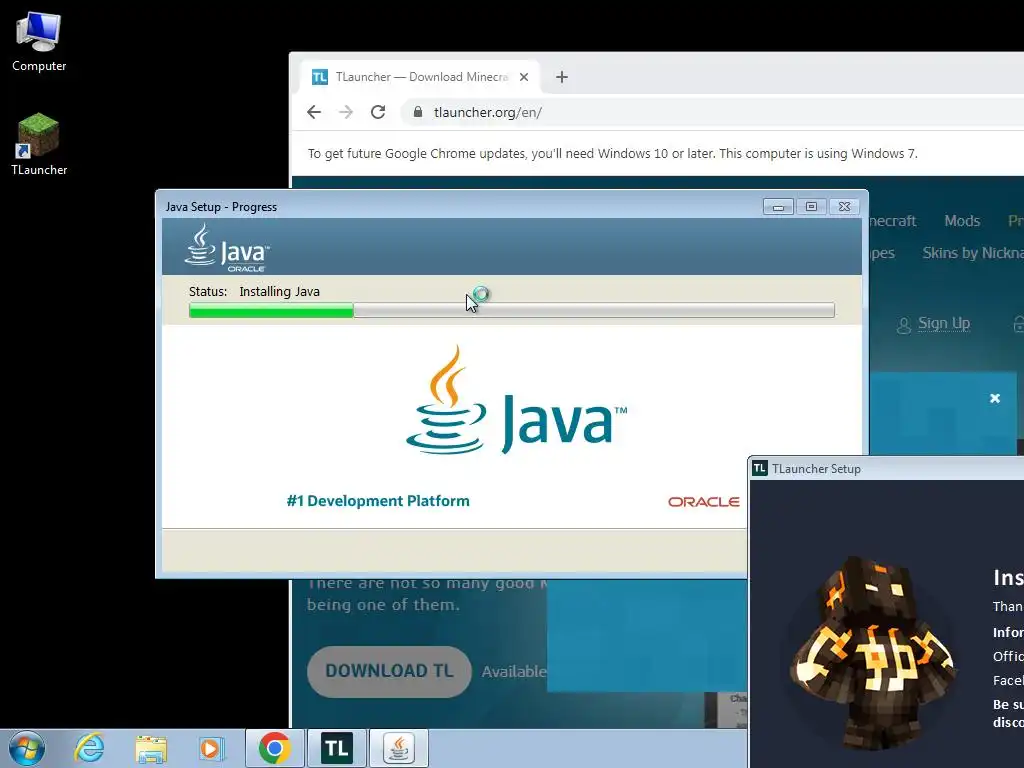Viewport: 1024px width, 768px height.
Task: Go back in the Chrome browser
Action: pos(314,112)
